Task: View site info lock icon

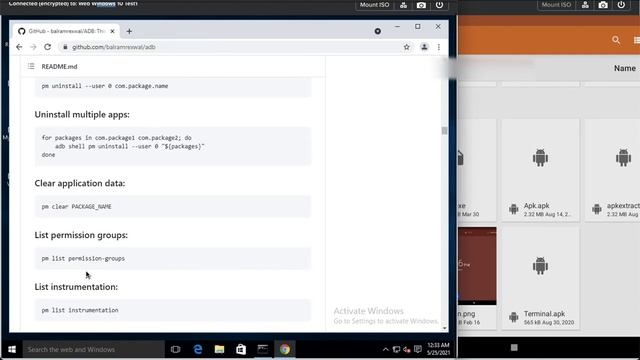Action: tap(65, 47)
